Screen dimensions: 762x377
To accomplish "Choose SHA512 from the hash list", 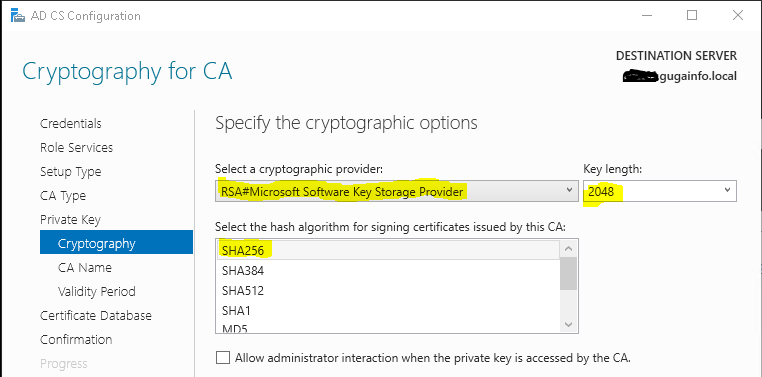I will click(x=388, y=291).
